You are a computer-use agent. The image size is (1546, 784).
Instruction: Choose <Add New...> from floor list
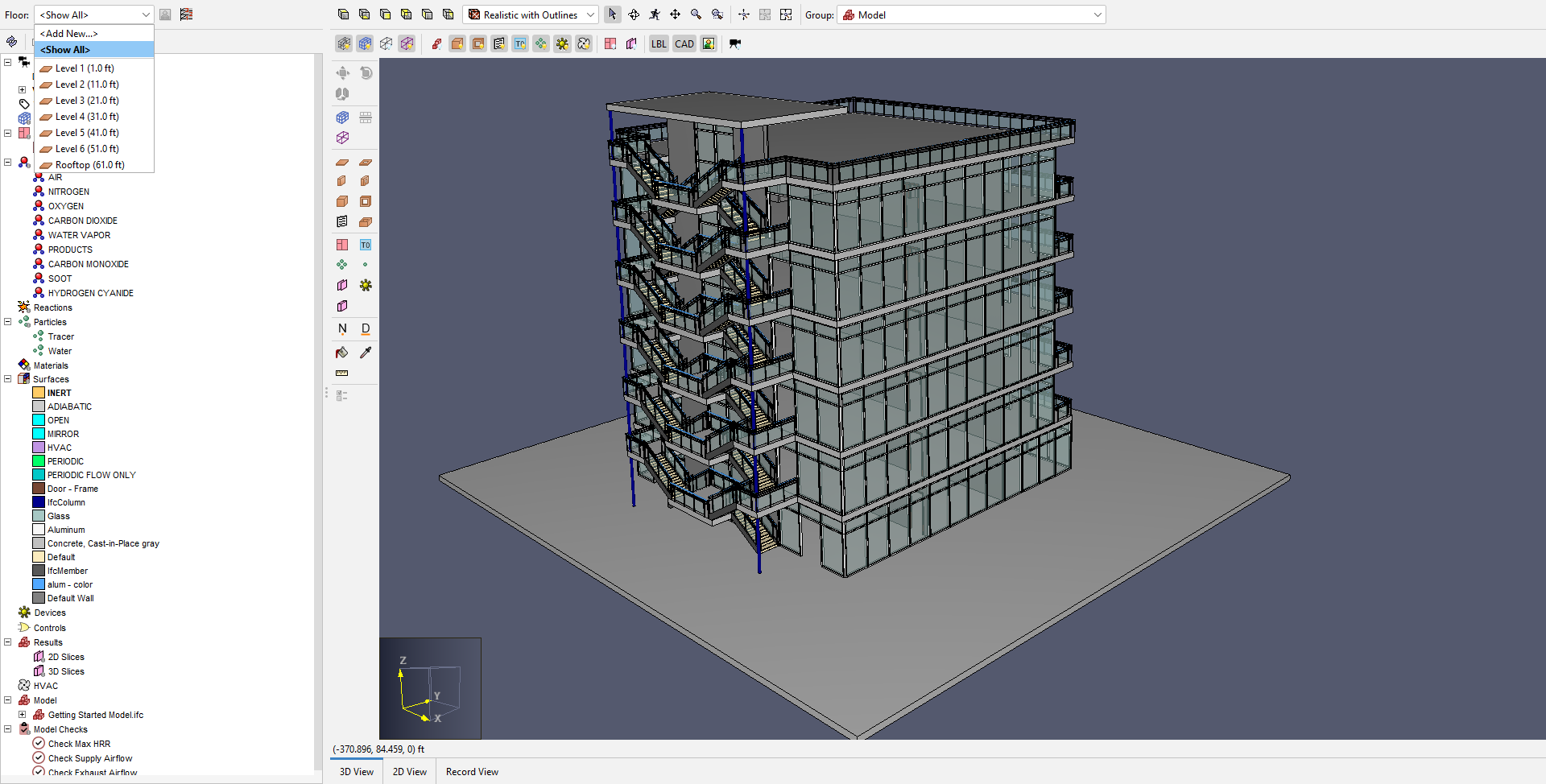tap(94, 34)
